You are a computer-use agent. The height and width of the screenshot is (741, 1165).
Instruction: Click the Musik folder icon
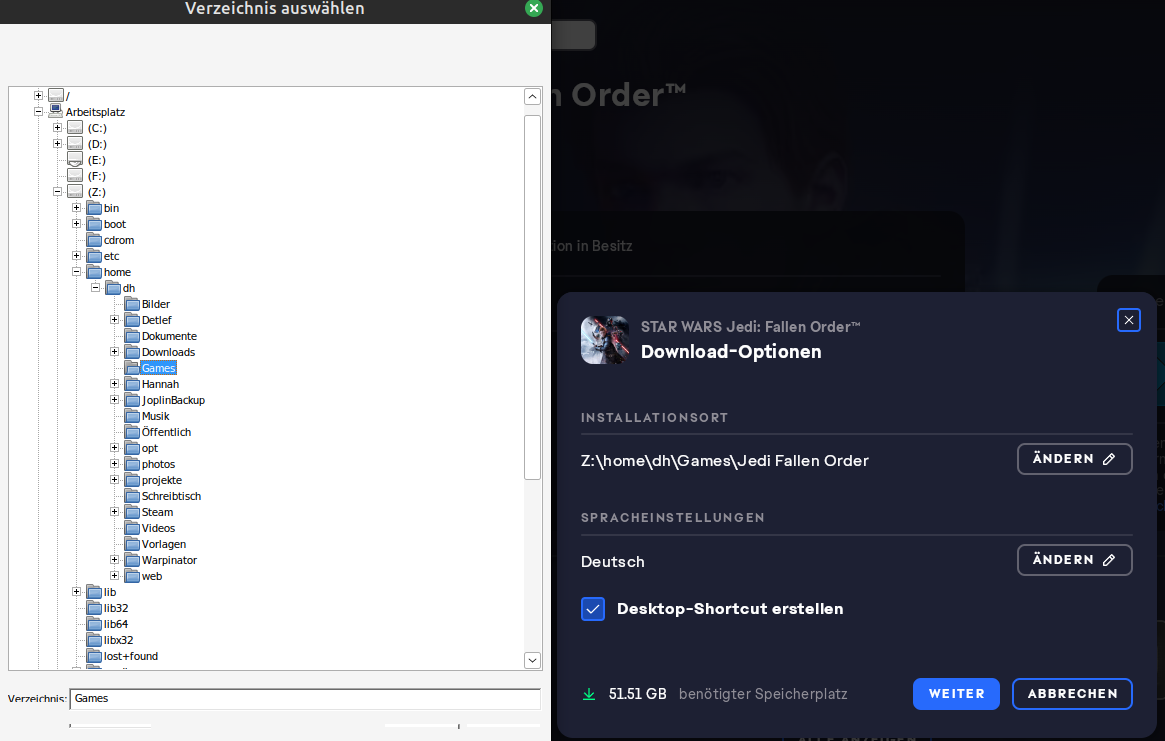[x=132, y=416]
